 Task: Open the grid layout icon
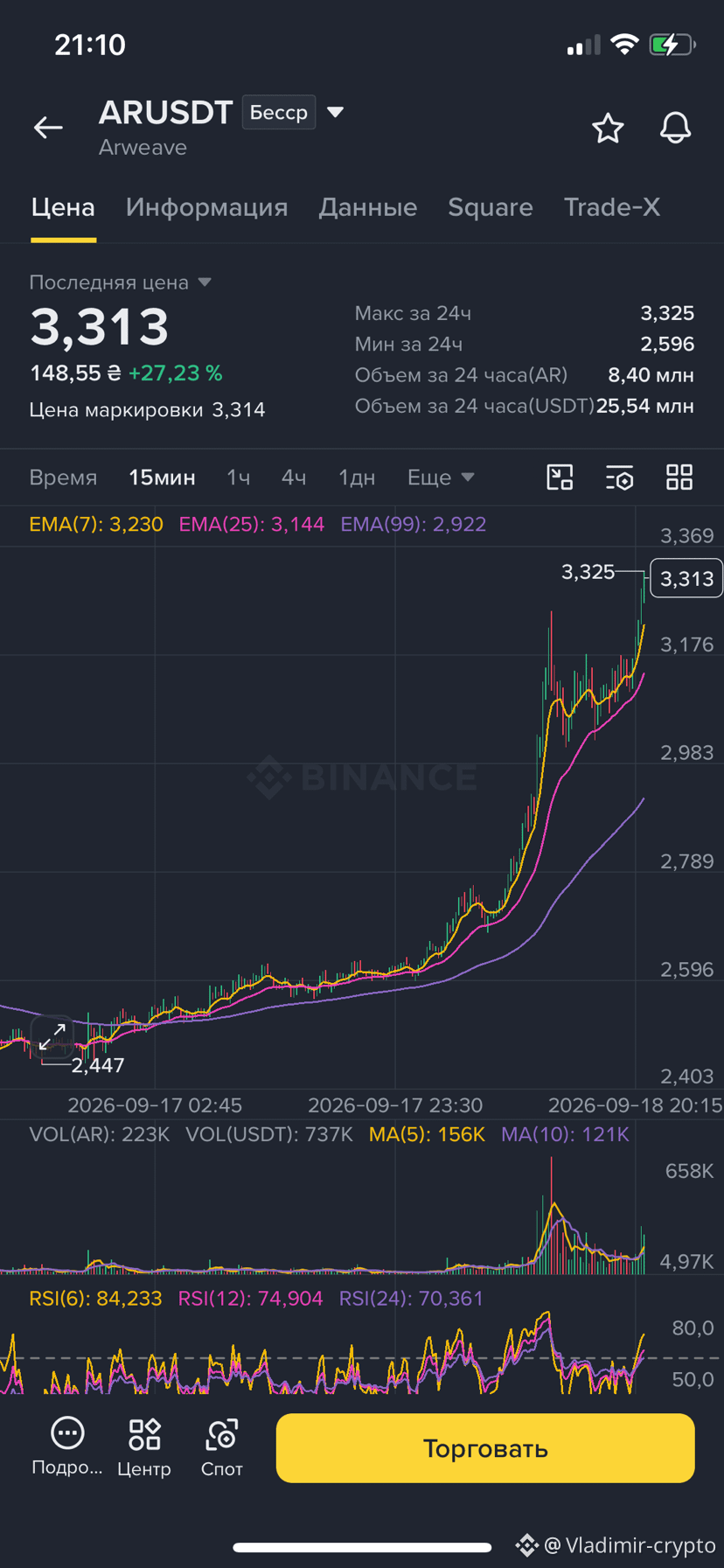(x=679, y=477)
